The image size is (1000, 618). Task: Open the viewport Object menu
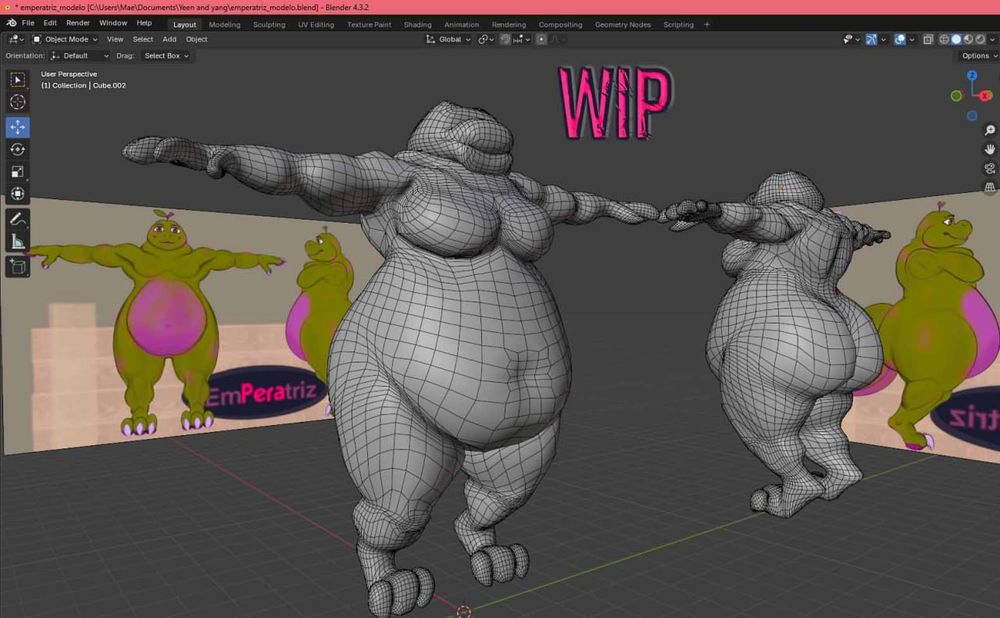[196, 40]
